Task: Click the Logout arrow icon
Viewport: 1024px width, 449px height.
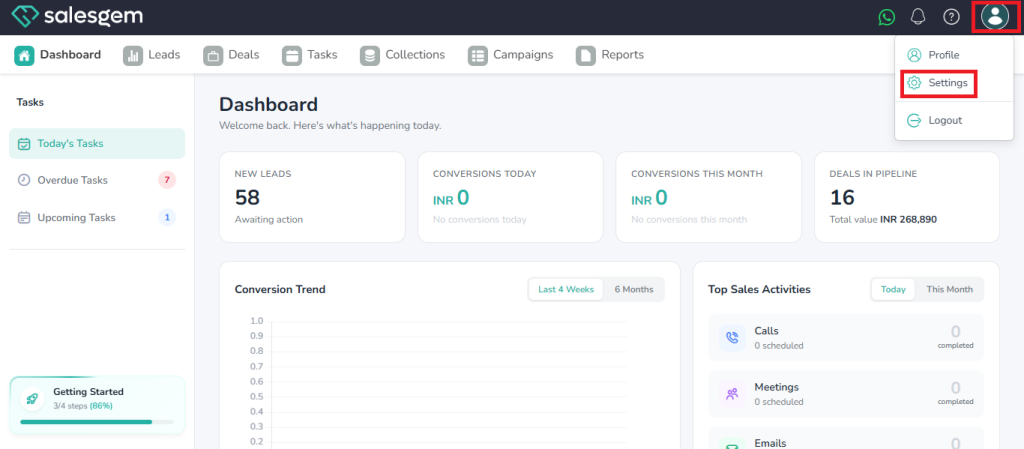Action: pos(914,120)
